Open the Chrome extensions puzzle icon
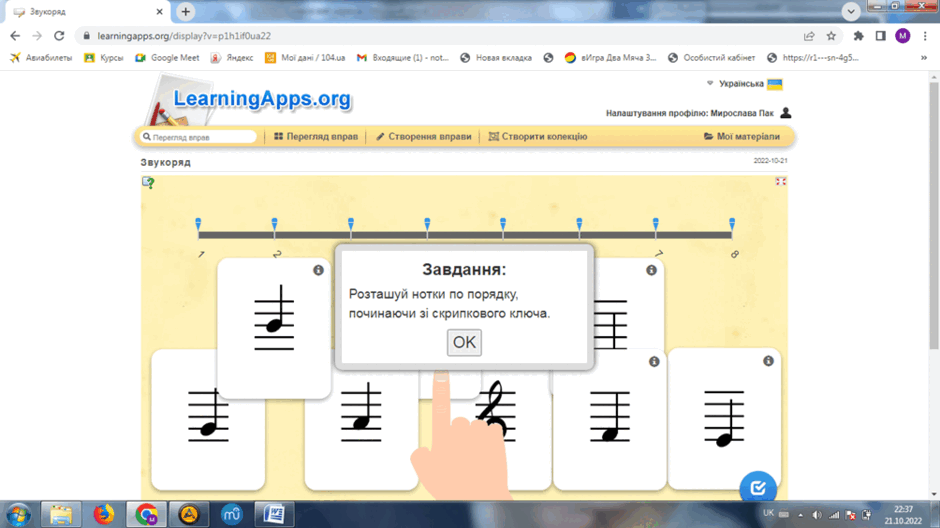Viewport: 940px width, 528px height. [858, 36]
